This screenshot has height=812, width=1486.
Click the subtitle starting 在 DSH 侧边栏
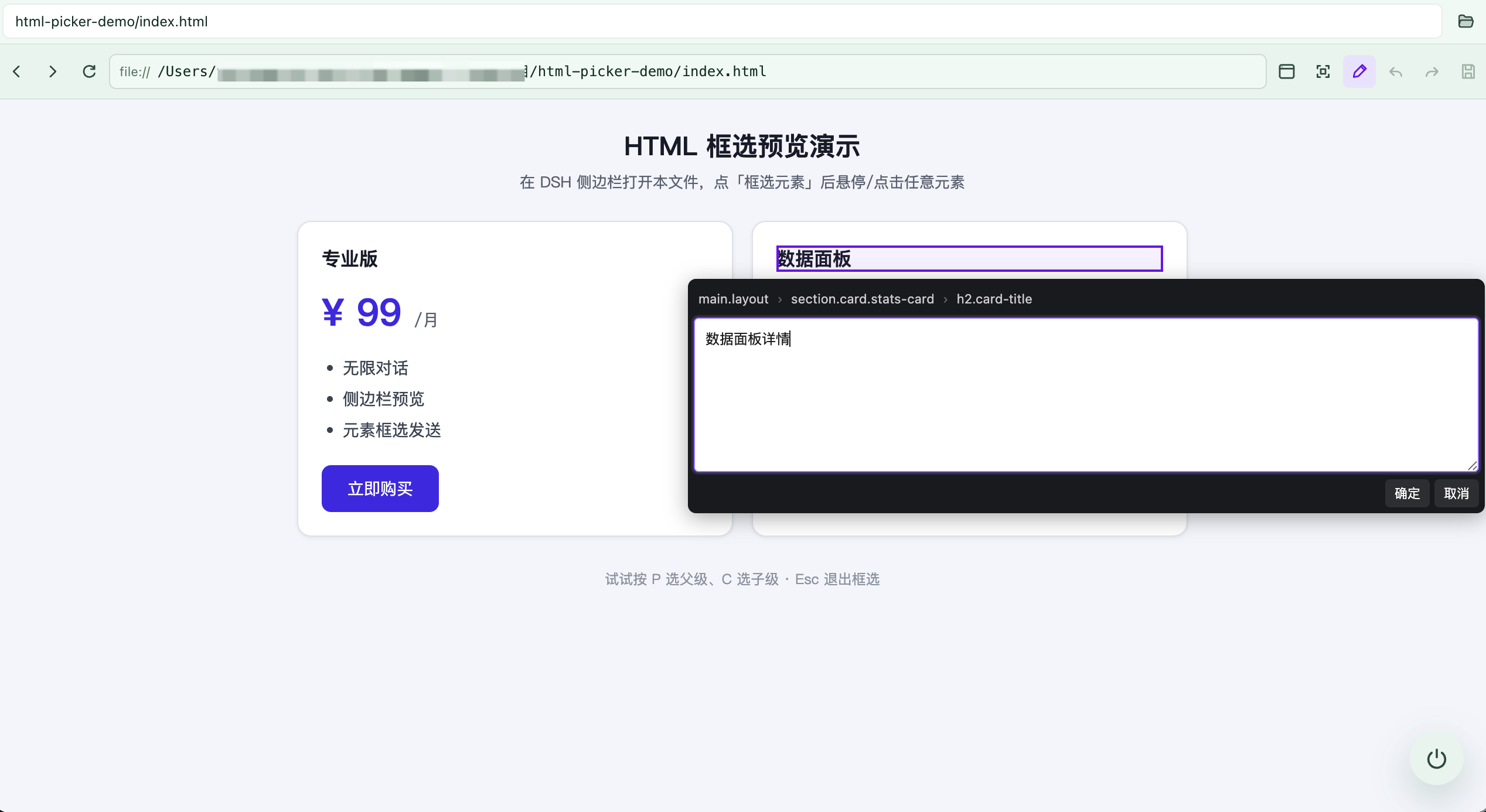click(742, 182)
